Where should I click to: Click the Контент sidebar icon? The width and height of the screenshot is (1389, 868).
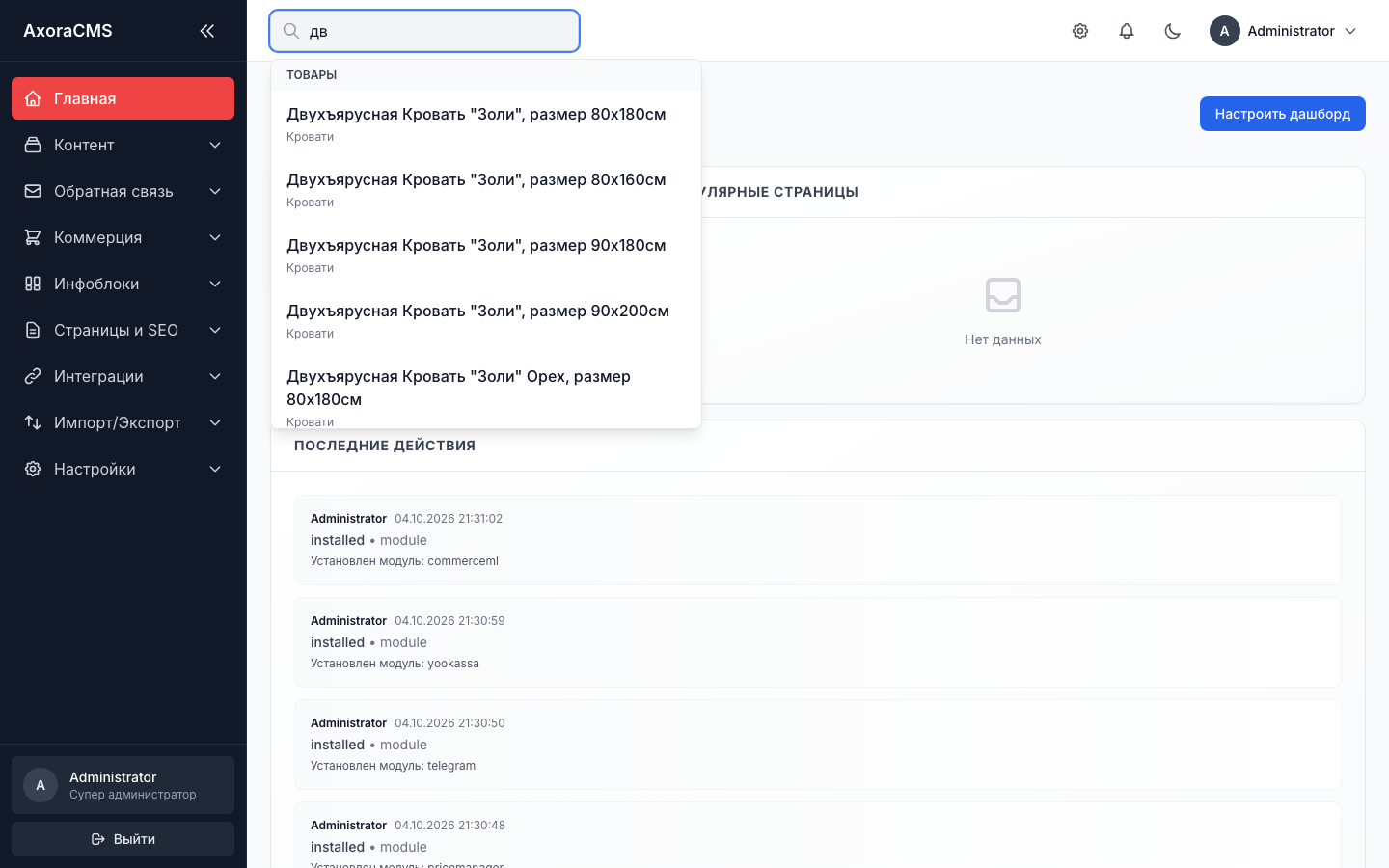click(x=33, y=145)
